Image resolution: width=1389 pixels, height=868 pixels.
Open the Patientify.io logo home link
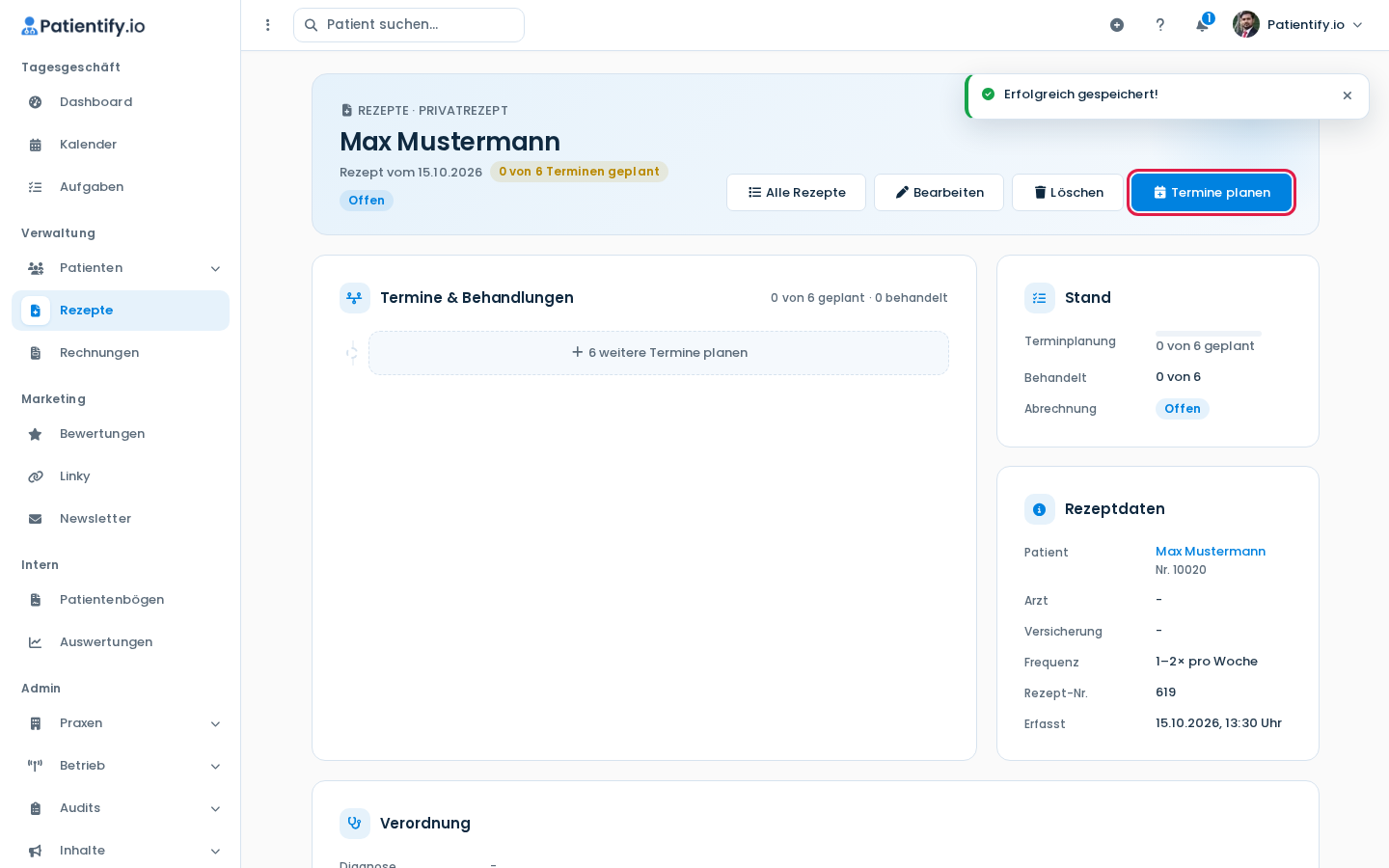pyautogui.click(x=83, y=26)
